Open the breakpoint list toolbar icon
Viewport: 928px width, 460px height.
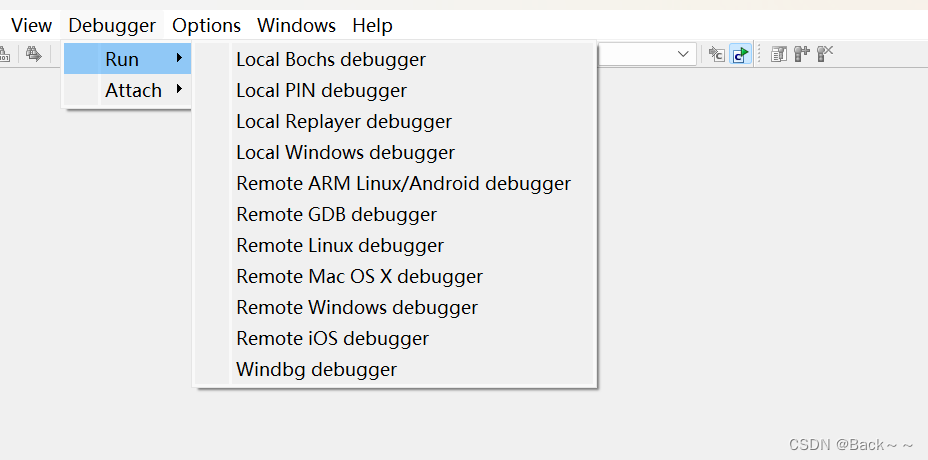tap(778, 54)
